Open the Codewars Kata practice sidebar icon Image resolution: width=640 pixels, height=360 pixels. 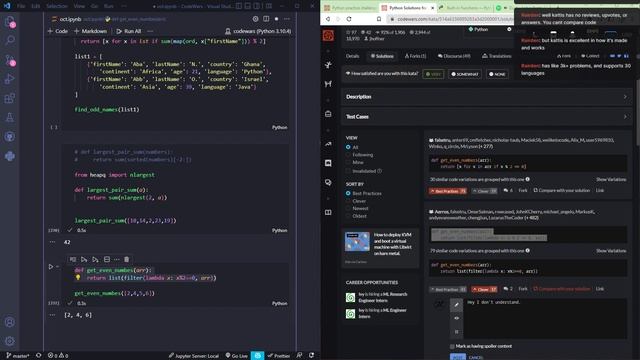point(328,65)
